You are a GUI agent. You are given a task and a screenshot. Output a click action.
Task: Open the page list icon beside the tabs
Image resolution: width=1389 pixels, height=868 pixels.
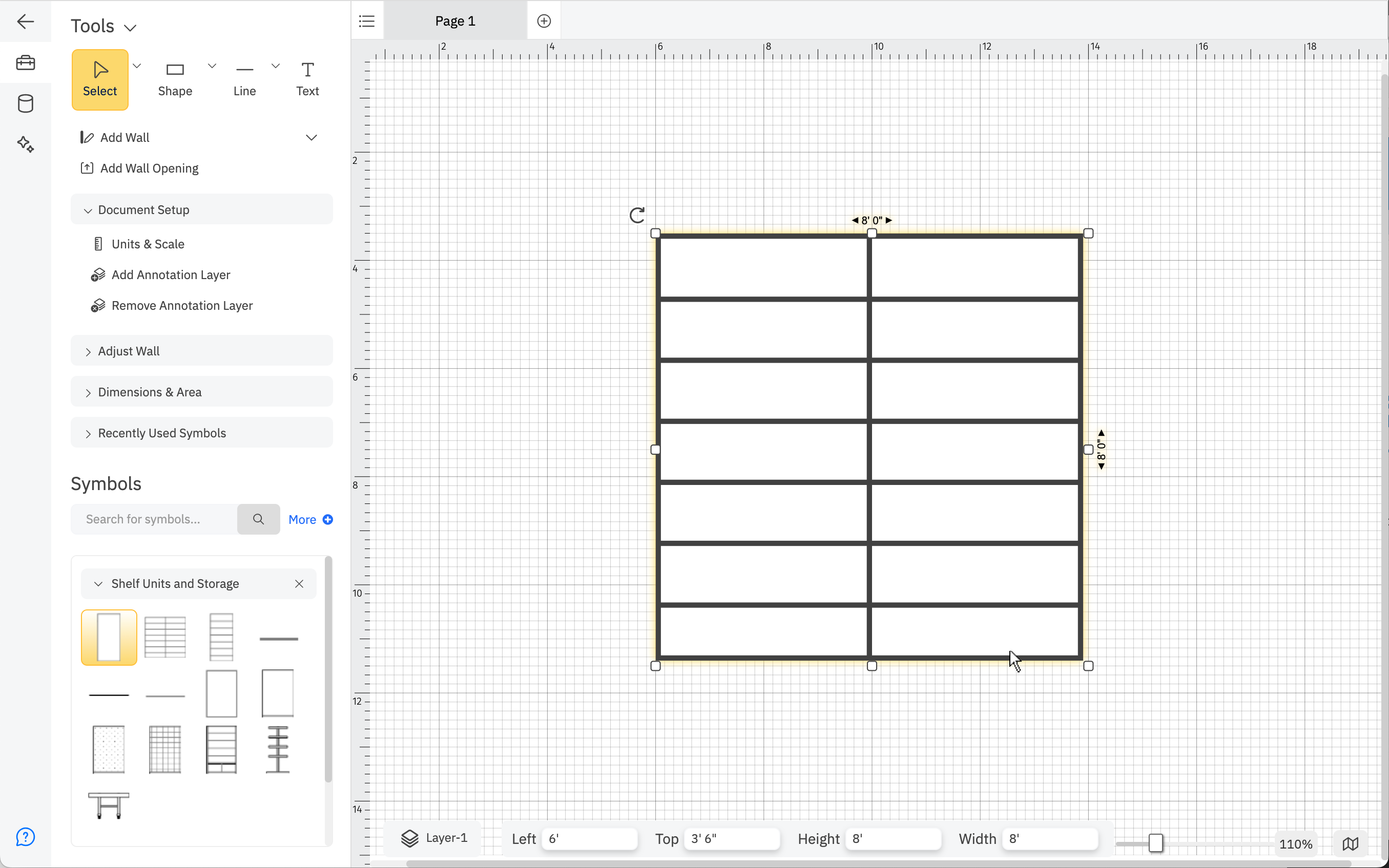point(366,20)
